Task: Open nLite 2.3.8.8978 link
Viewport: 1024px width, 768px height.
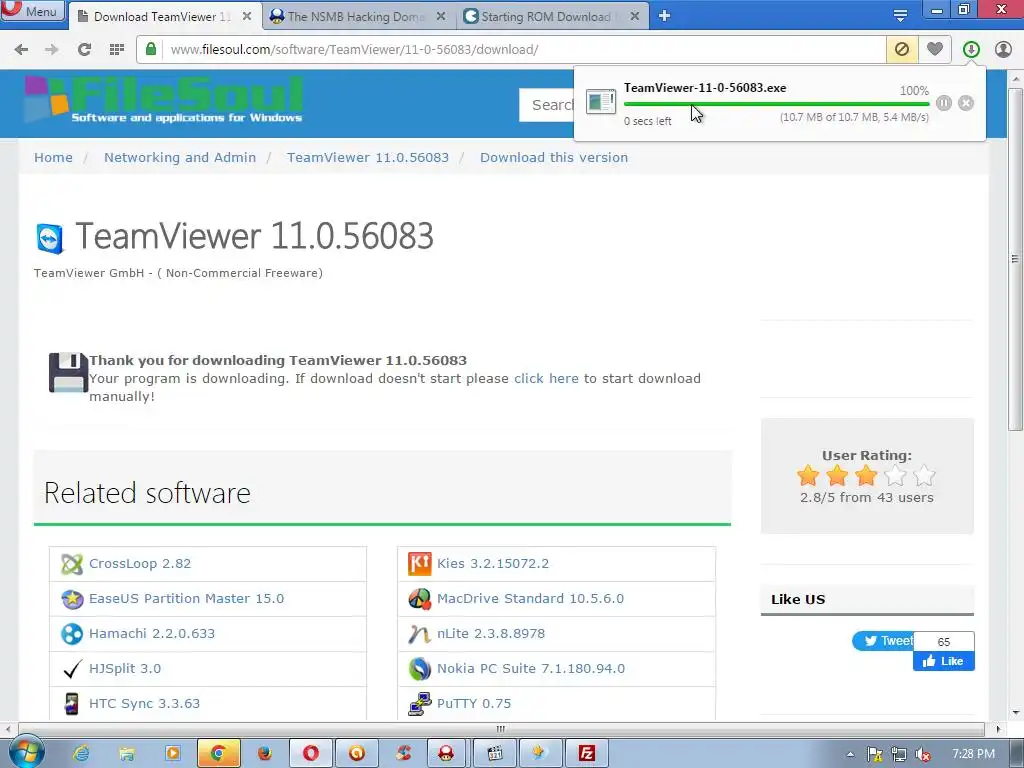Action: click(491, 633)
